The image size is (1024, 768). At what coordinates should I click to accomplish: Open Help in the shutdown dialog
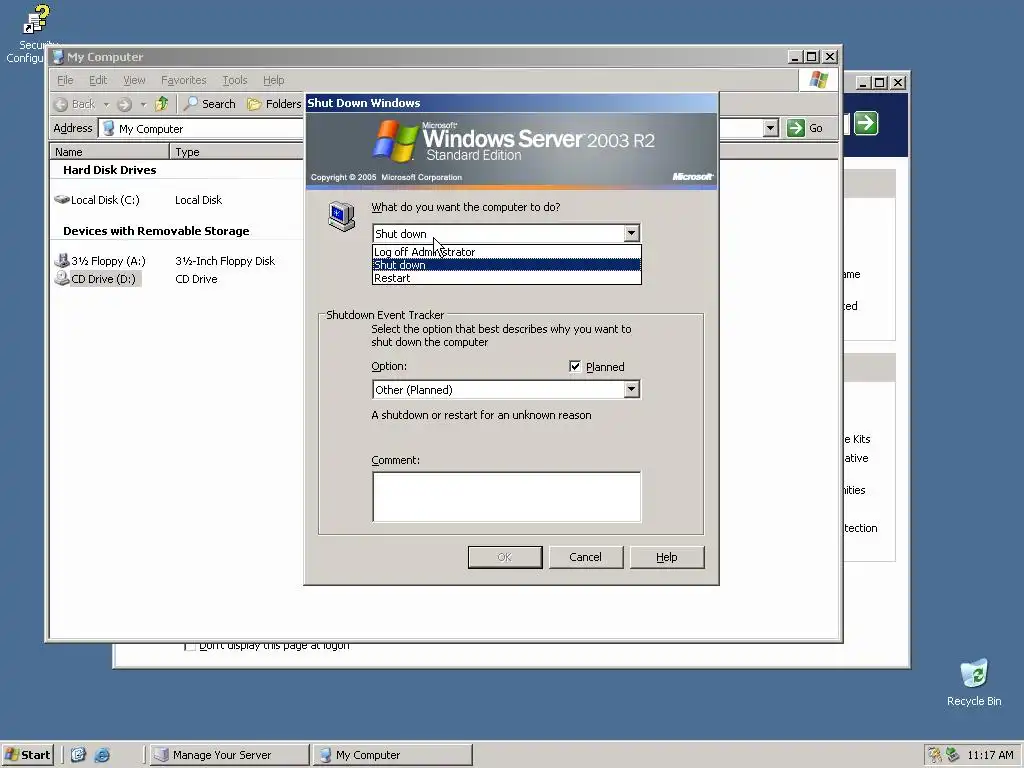coord(667,557)
